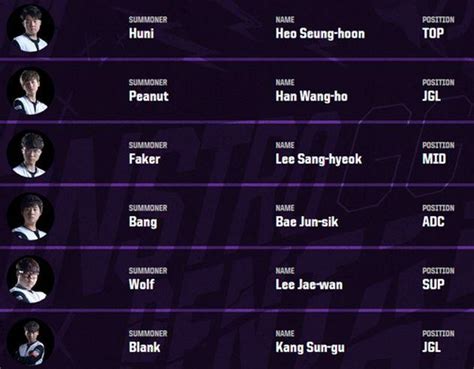This screenshot has width=474, height=369.
Task: Click the name Han Wang-ho
Action: (x=311, y=97)
